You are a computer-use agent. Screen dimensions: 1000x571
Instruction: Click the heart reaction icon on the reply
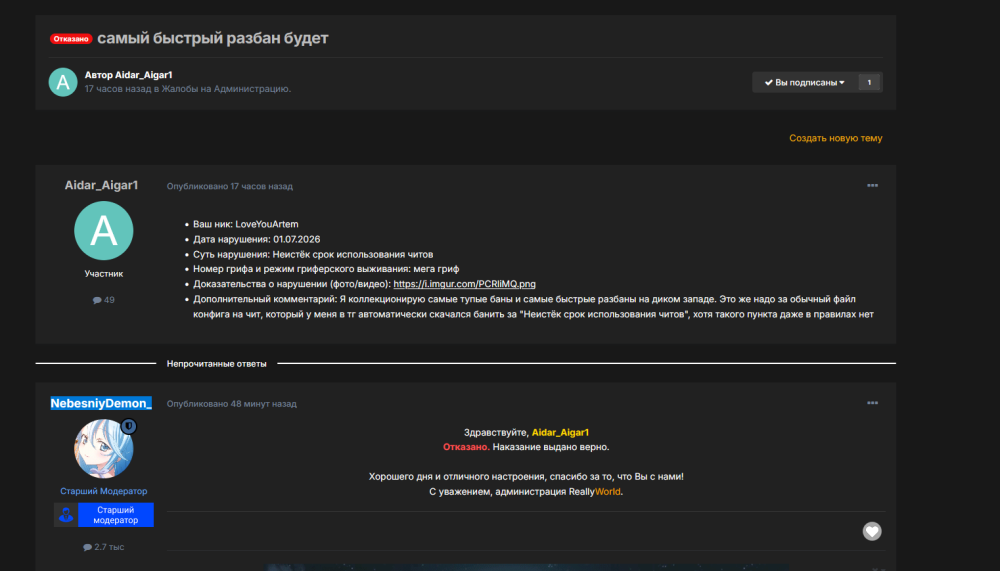point(872,531)
